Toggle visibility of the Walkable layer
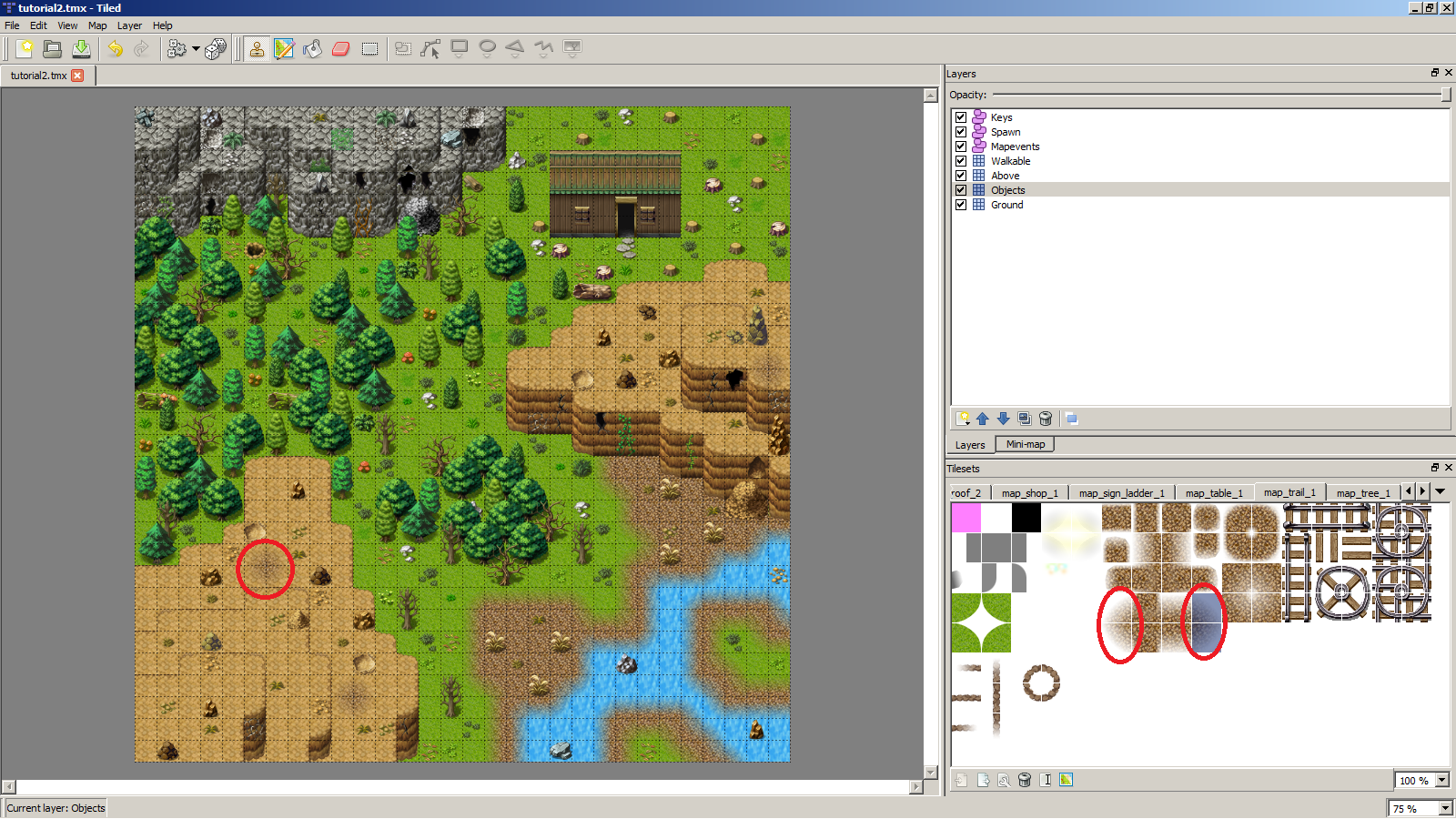The image size is (1456, 819). click(961, 161)
